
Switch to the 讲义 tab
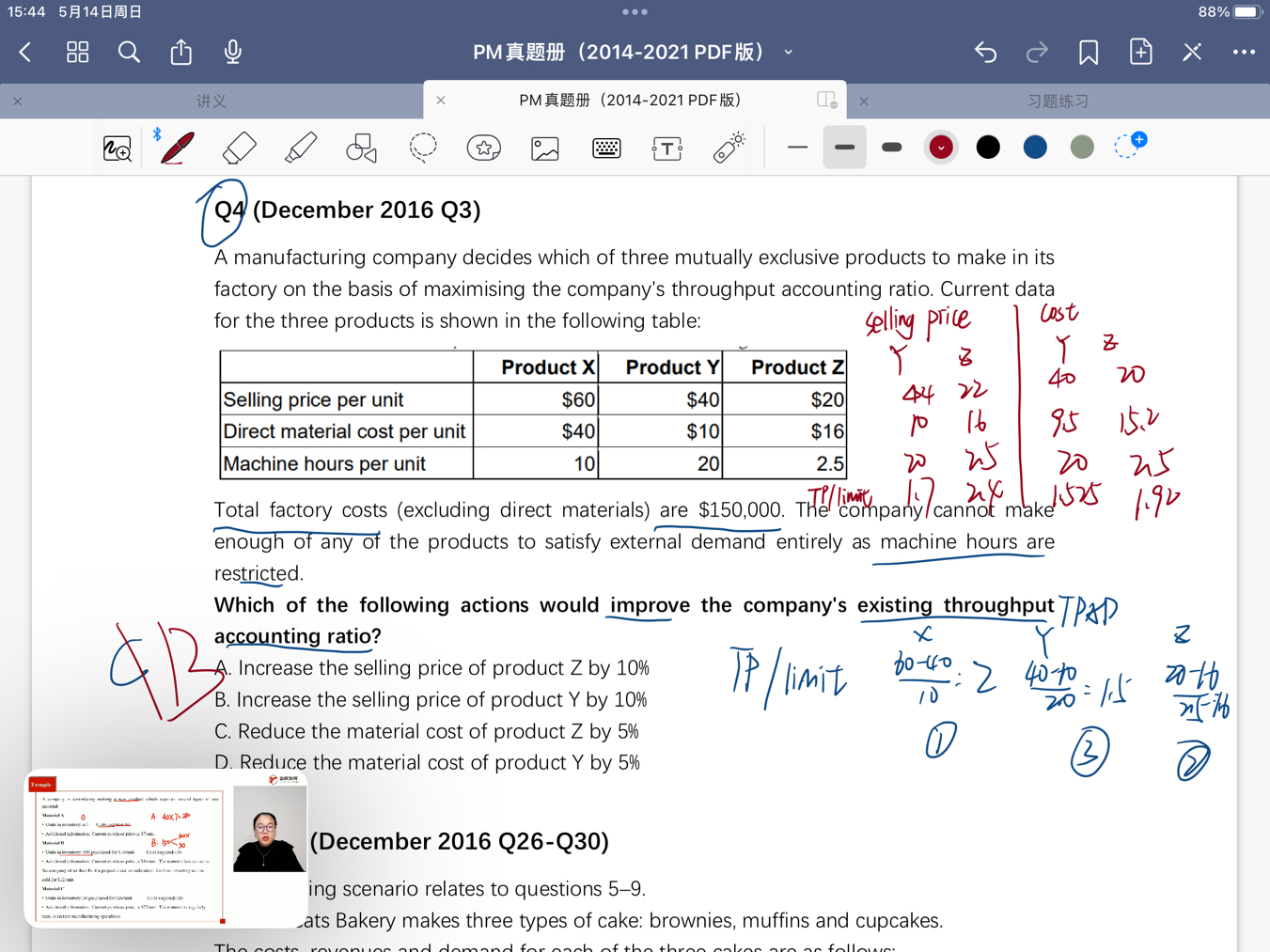pyautogui.click(x=212, y=101)
